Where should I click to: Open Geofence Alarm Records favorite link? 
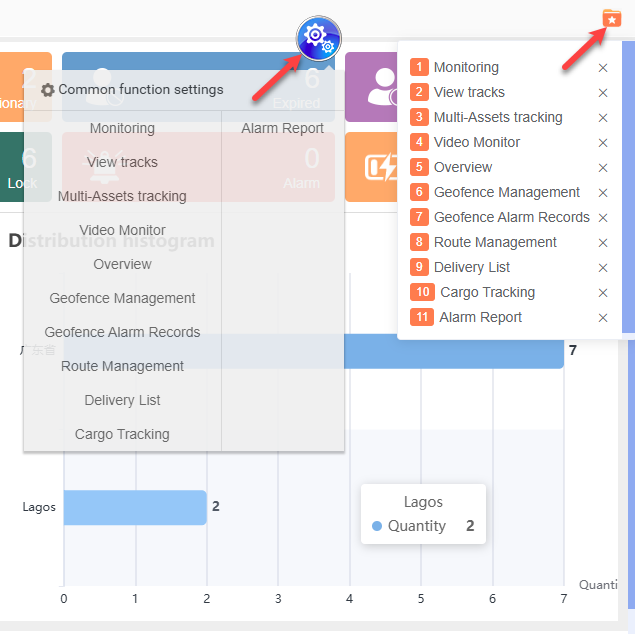511,217
